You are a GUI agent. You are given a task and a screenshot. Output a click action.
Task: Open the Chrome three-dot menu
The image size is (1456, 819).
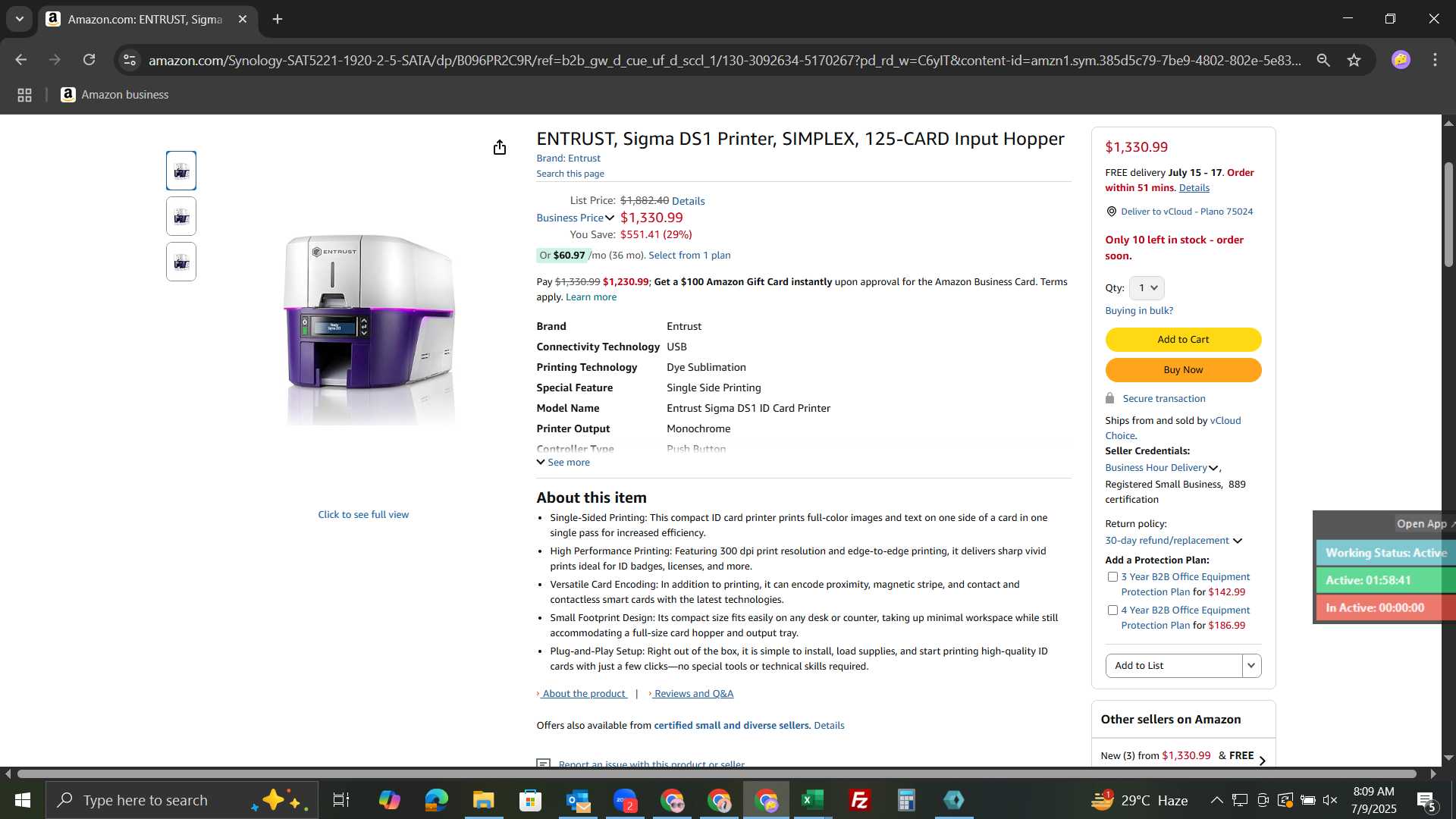pyautogui.click(x=1435, y=60)
